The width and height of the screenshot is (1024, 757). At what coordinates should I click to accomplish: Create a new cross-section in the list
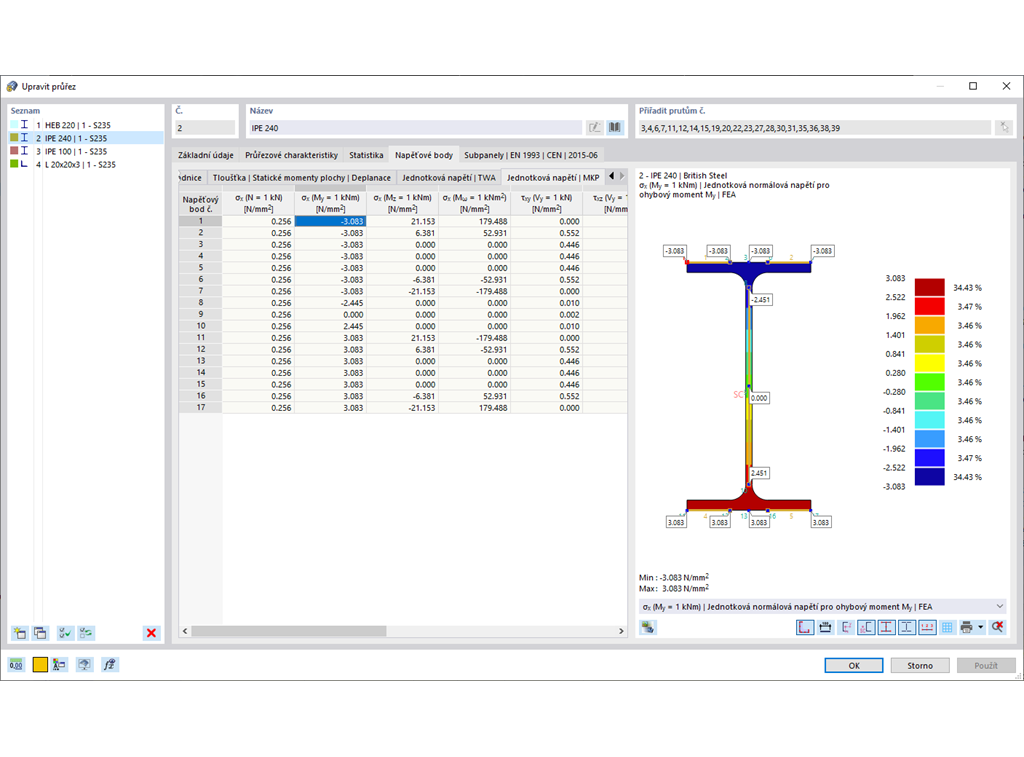coord(20,632)
